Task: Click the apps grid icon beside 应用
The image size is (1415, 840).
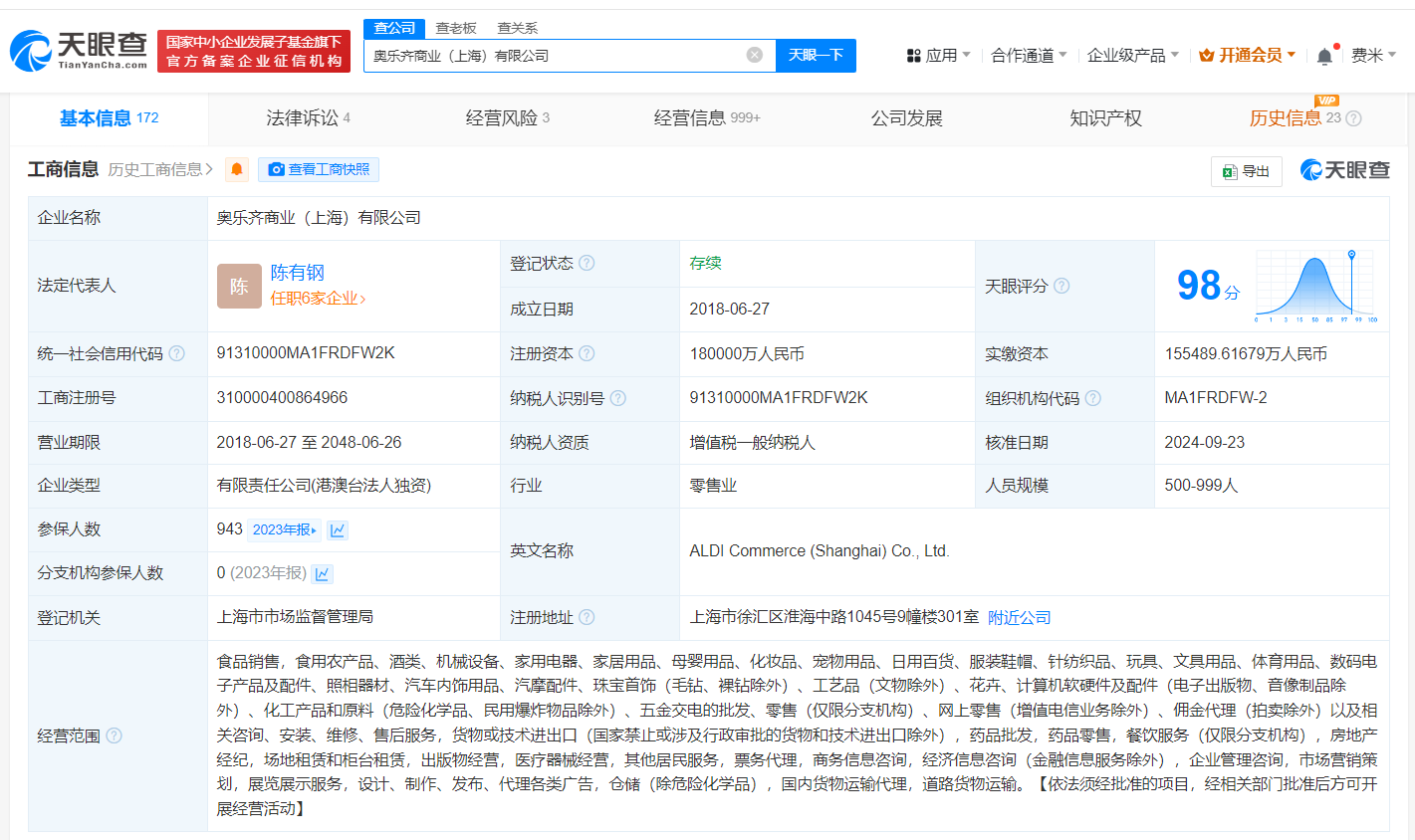Action: 912,55
